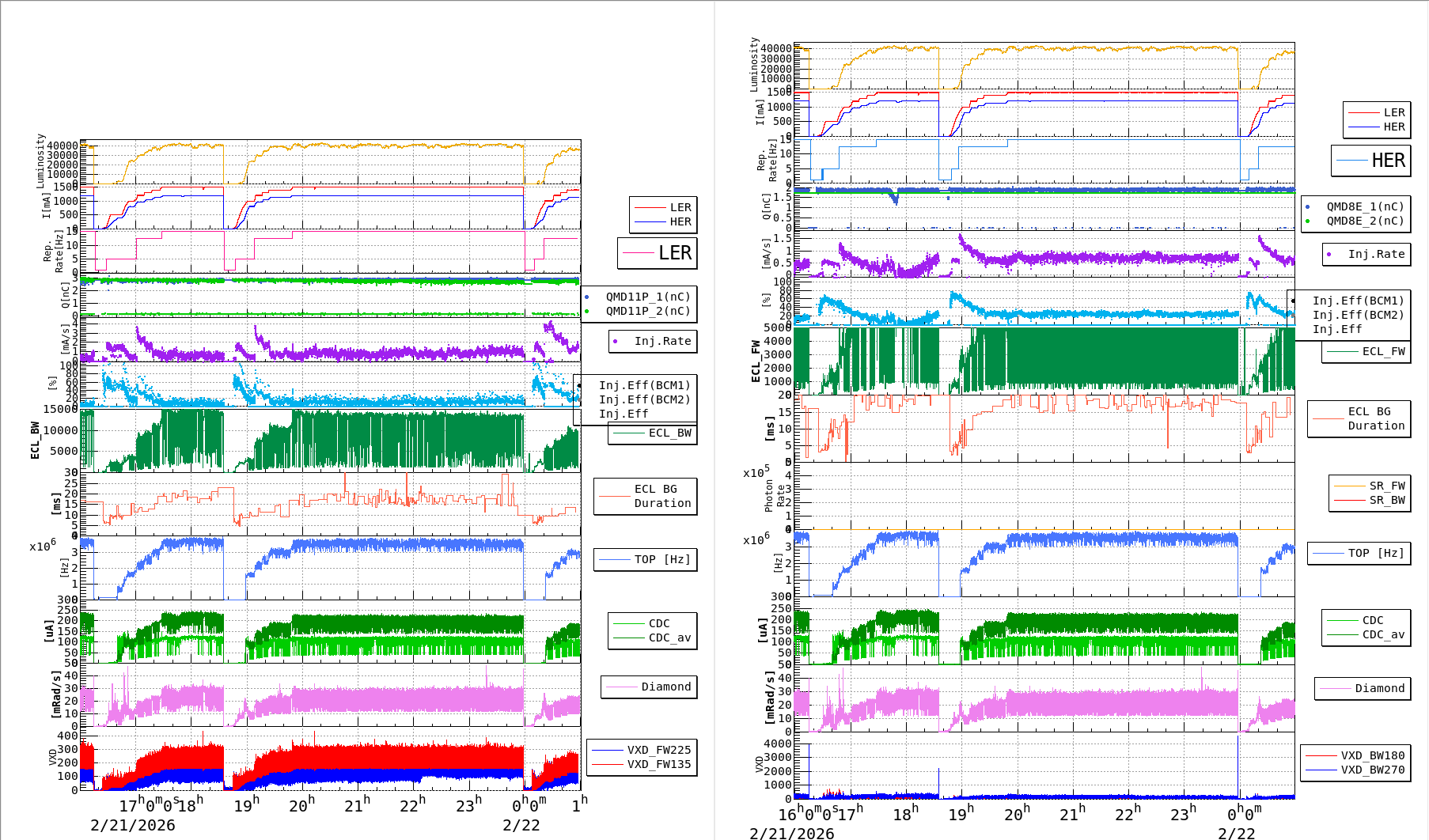Viewport: 1429px width, 840px height.
Task: Select CDC_av legend entry in left panel
Action: point(669,638)
